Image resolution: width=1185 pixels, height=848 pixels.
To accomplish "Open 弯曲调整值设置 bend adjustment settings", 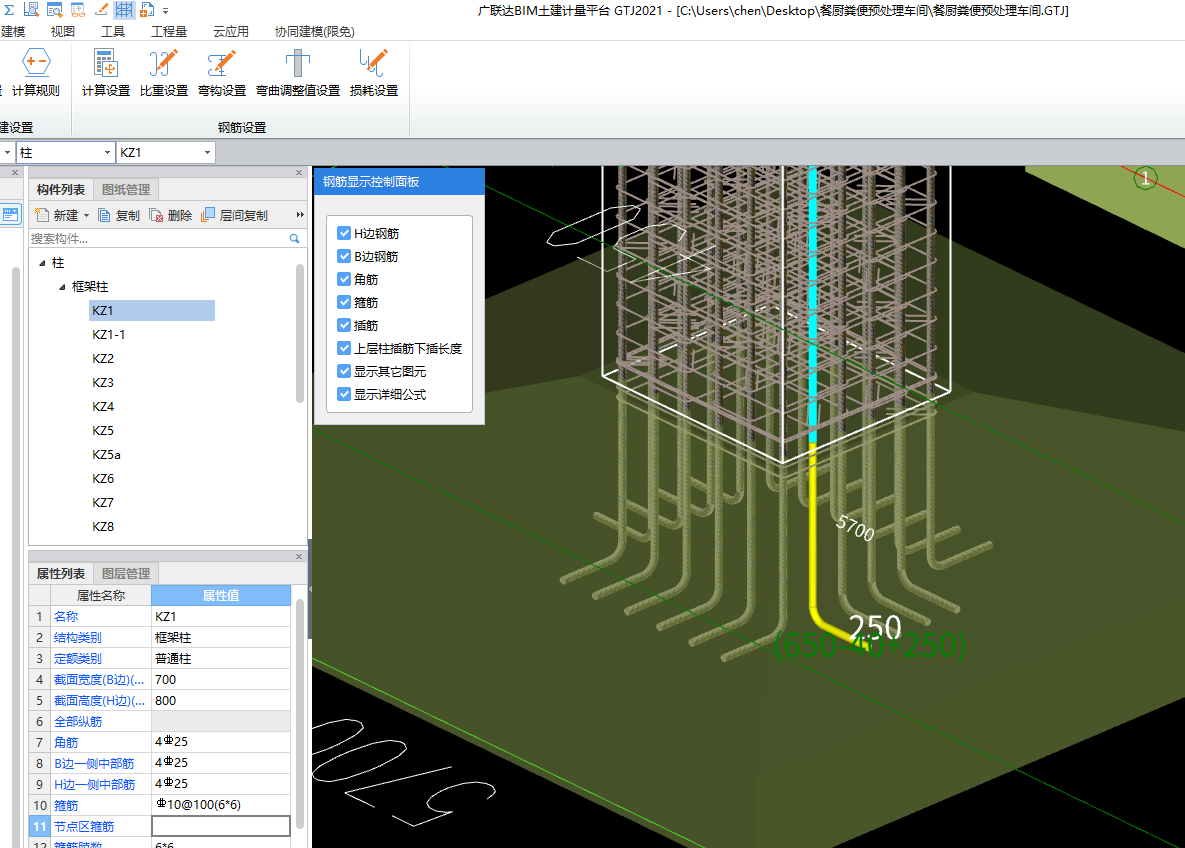I will pyautogui.click(x=298, y=73).
